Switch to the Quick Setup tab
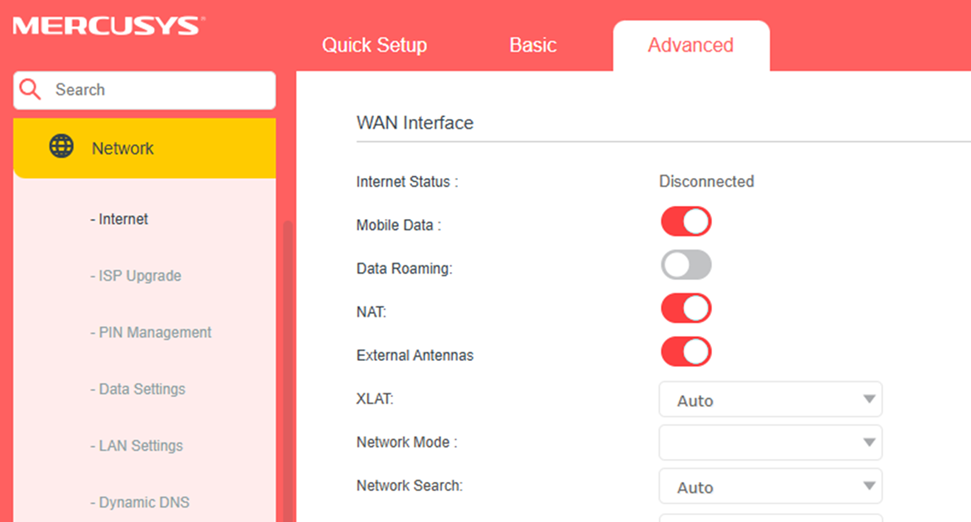Screen dimensions: 971x522 click(x=374, y=45)
